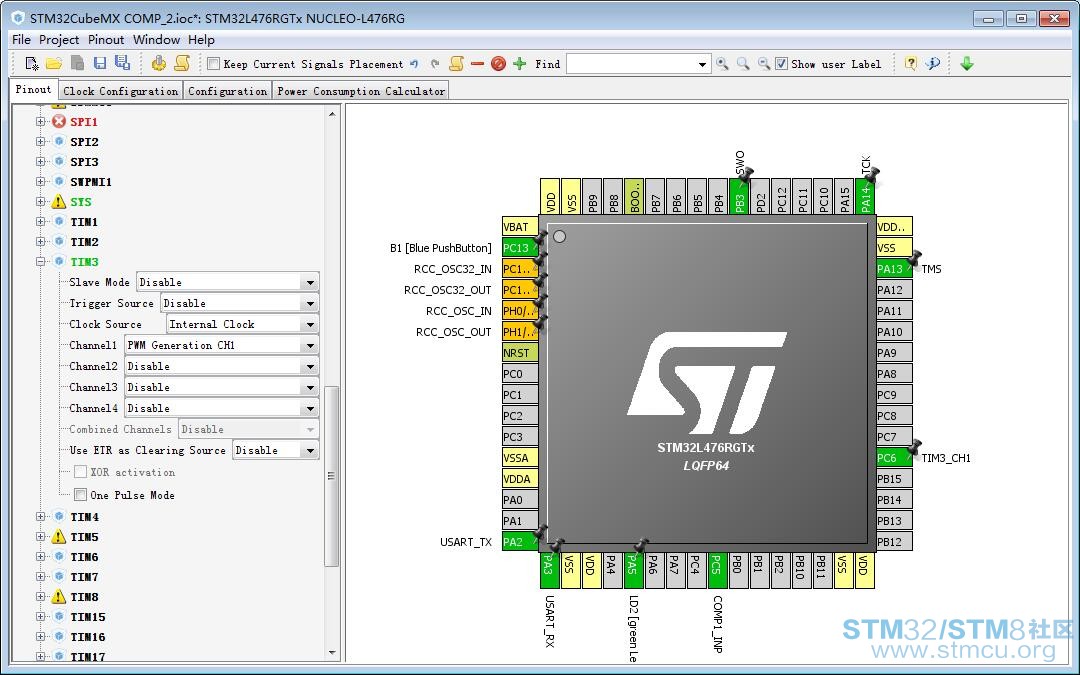
Task: Click the green PC13 pin on chip
Action: coord(520,248)
